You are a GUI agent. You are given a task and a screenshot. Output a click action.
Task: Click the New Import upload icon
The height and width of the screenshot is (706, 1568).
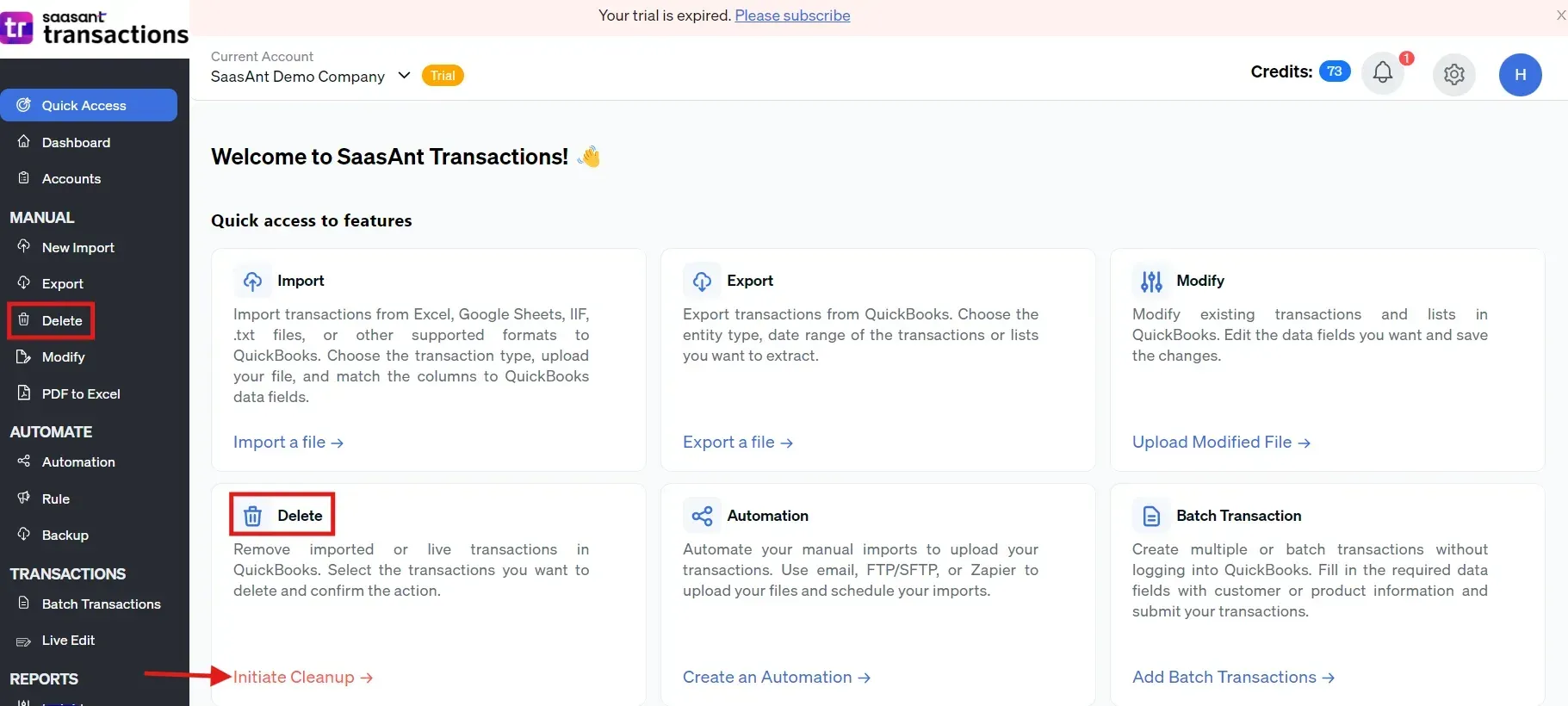pyautogui.click(x=24, y=246)
